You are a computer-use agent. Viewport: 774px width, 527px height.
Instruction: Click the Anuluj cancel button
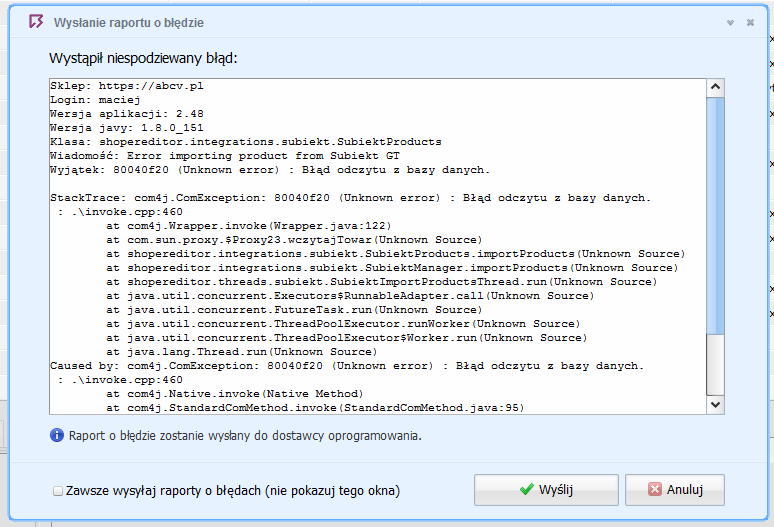click(675, 489)
